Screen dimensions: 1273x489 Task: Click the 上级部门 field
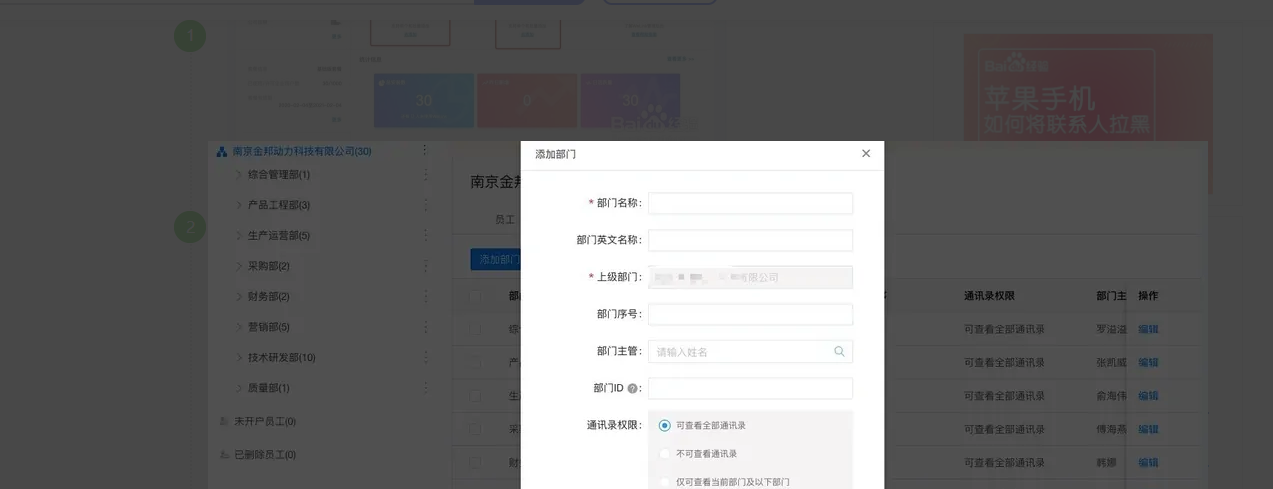(x=750, y=277)
